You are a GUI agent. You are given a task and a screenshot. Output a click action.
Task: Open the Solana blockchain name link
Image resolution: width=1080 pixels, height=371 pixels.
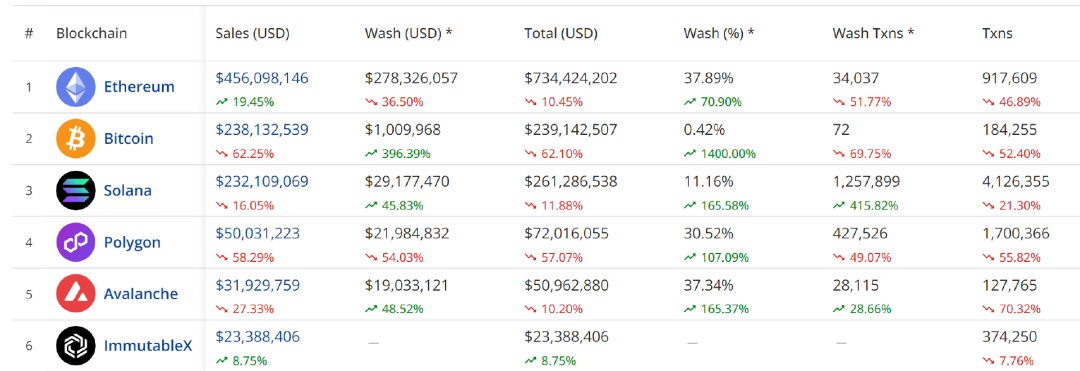tap(127, 190)
